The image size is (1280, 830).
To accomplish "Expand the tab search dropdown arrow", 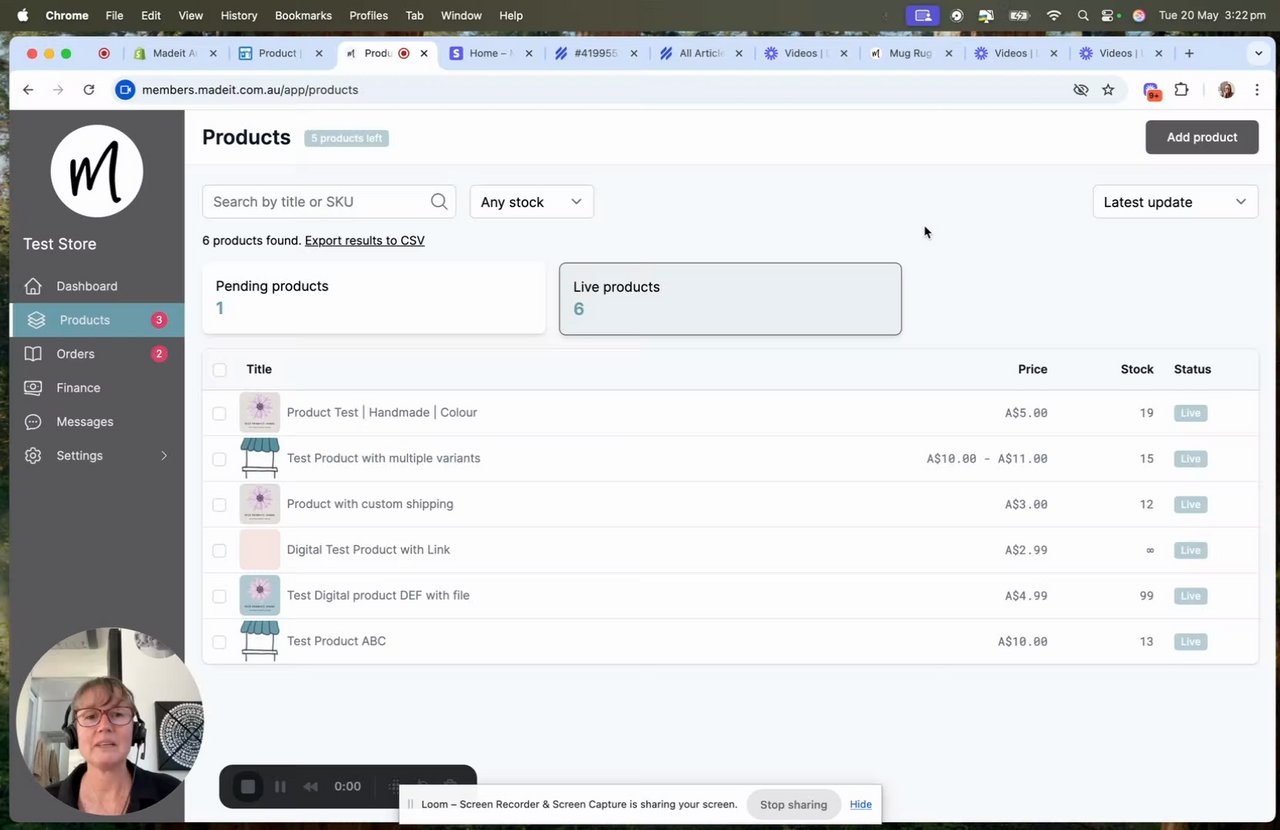I will tap(1258, 53).
